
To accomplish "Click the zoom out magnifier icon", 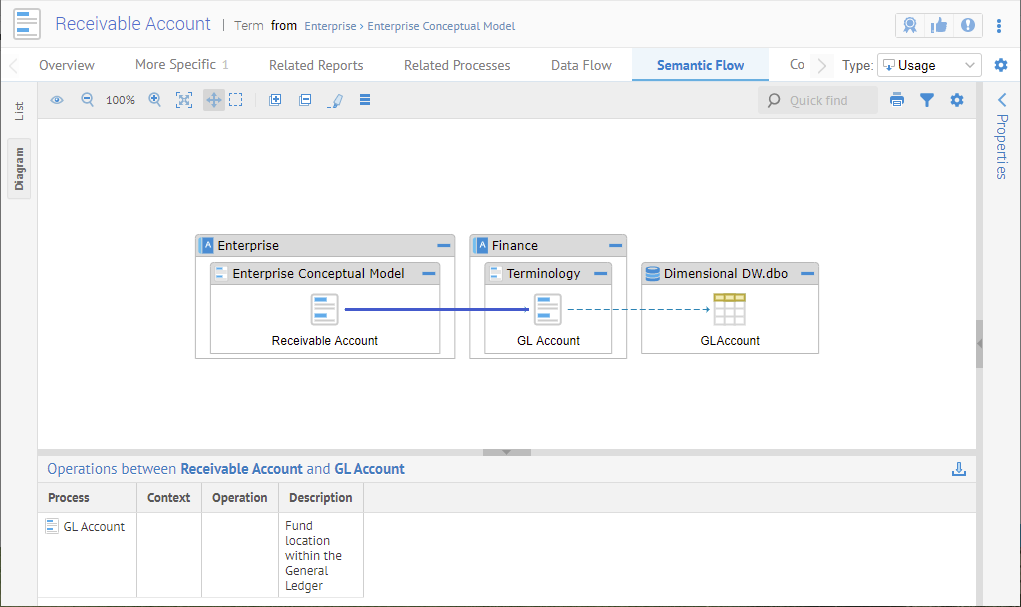I will click(x=87, y=100).
